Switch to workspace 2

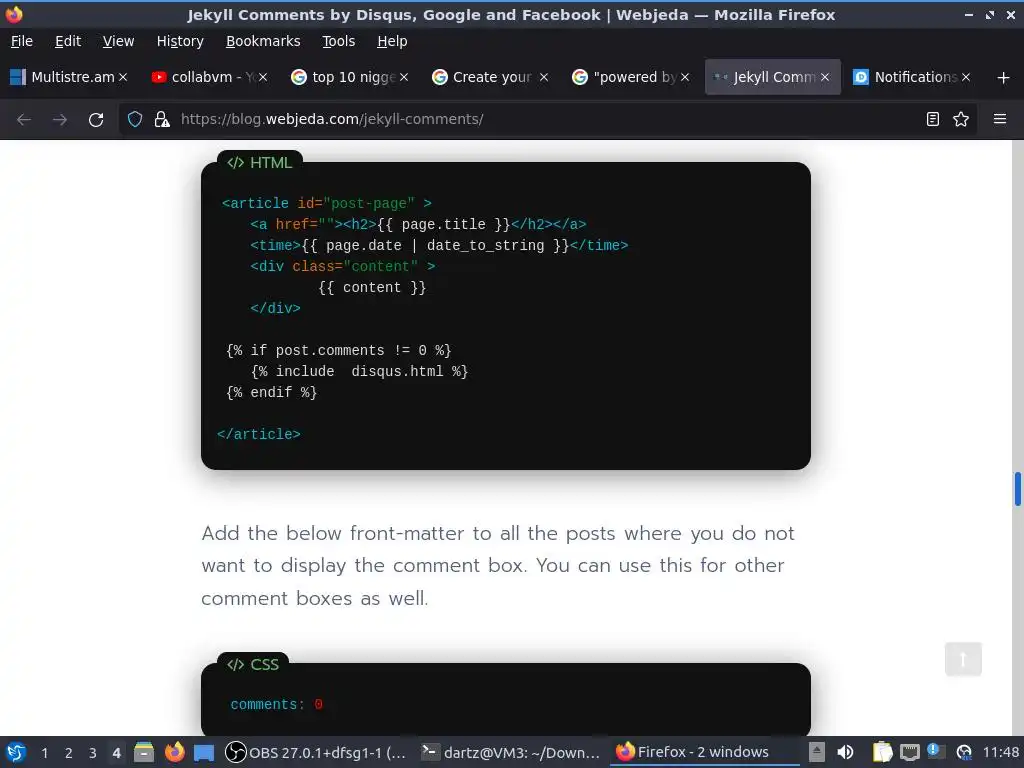[x=69, y=753]
